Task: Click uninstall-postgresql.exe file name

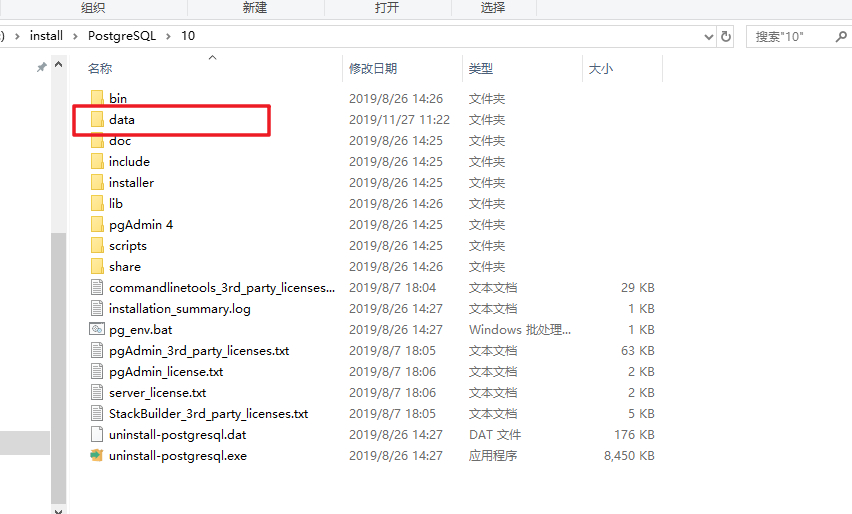Action: click(x=178, y=456)
